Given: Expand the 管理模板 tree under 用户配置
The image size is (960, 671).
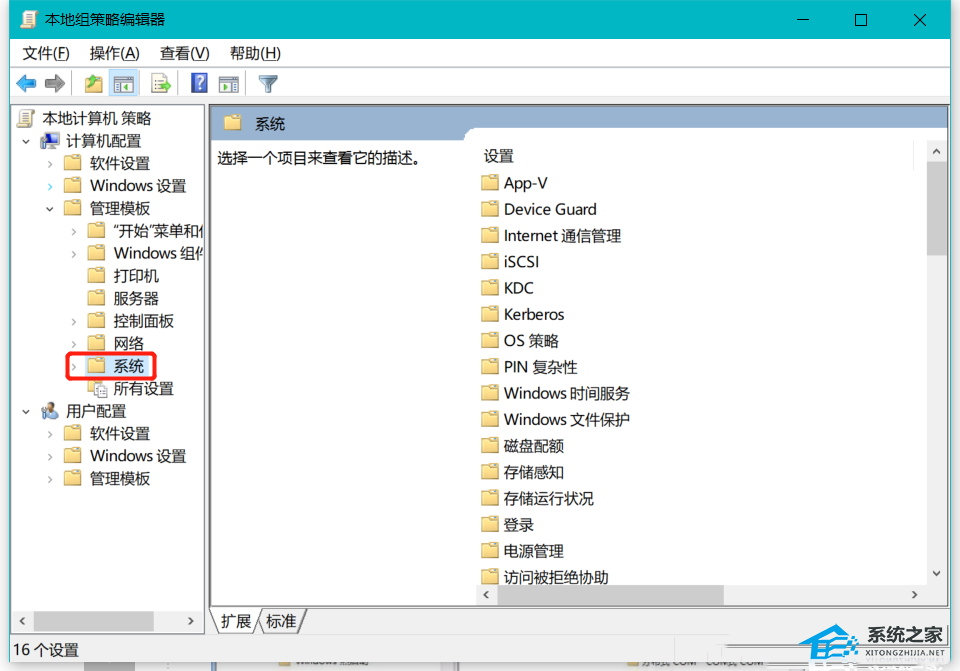Looking at the screenshot, I should 50,478.
